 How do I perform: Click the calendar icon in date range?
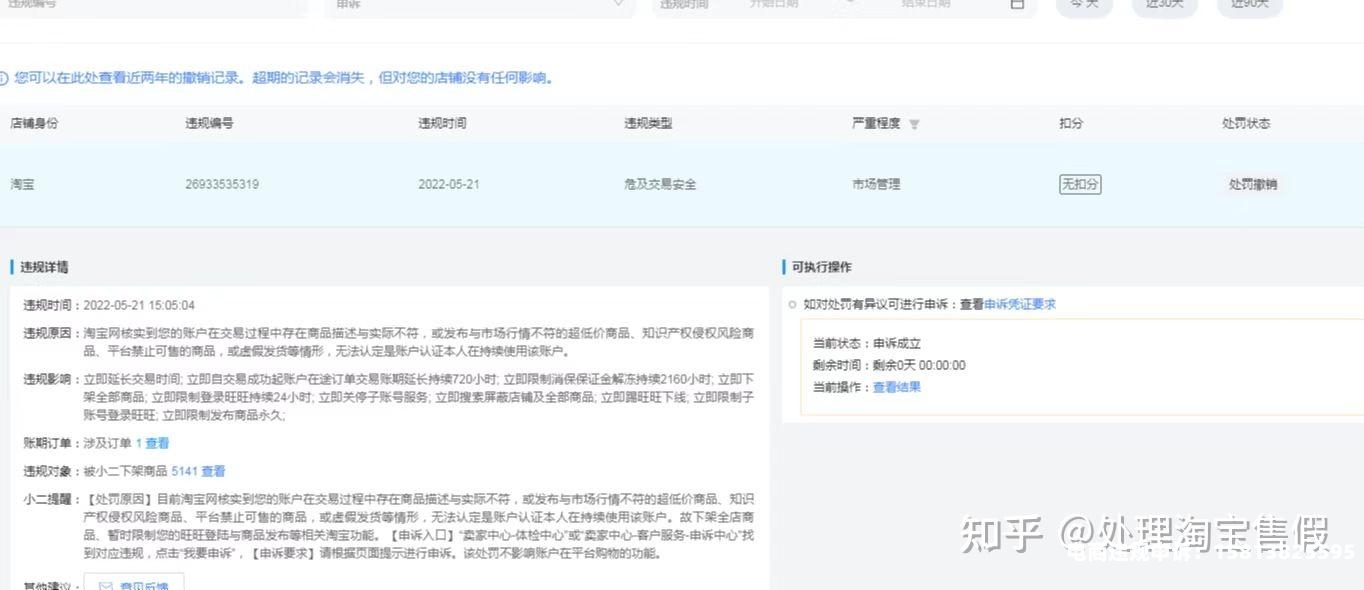[x=1017, y=4]
